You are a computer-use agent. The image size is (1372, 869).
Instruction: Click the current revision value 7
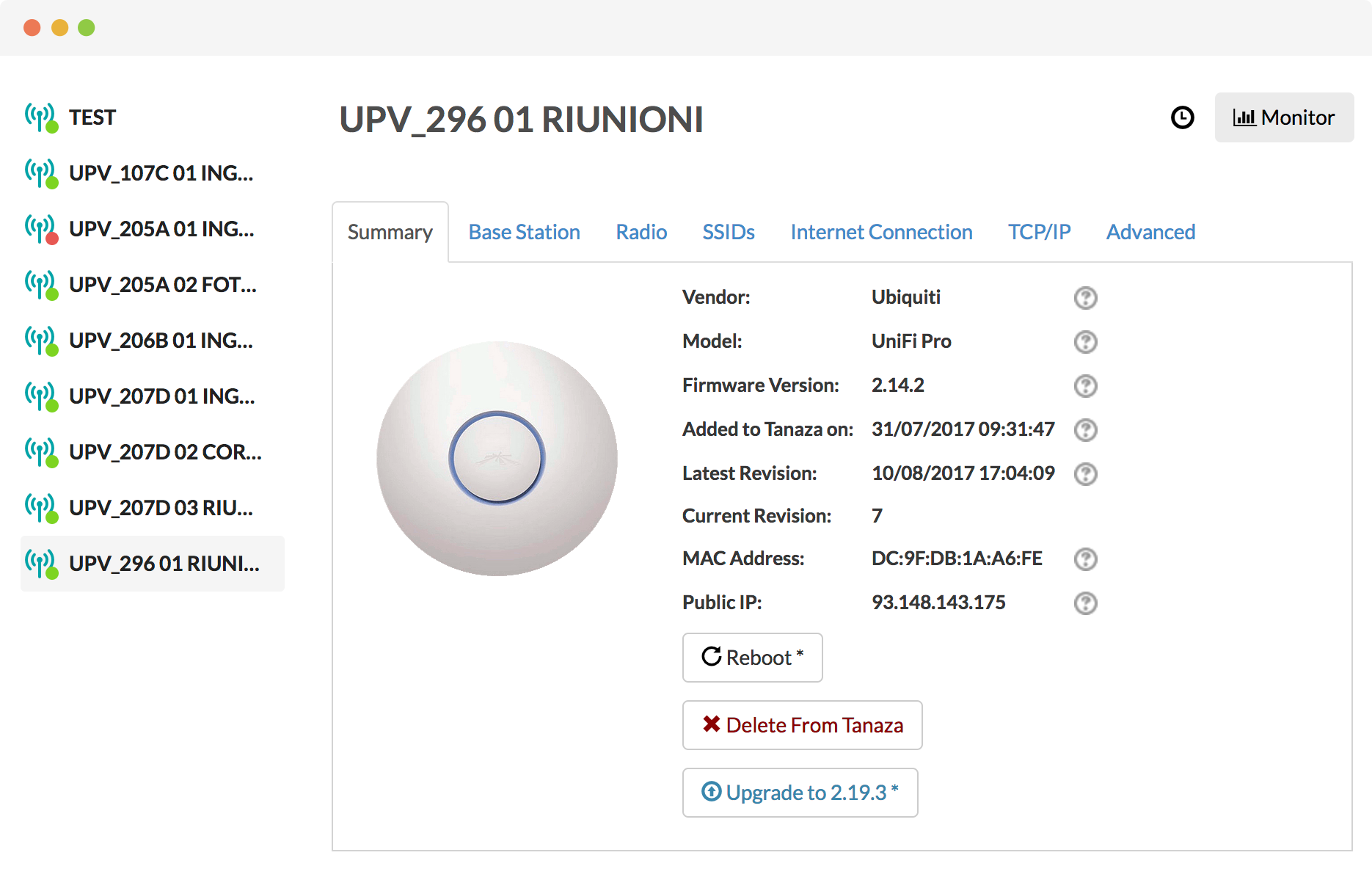[x=877, y=516]
